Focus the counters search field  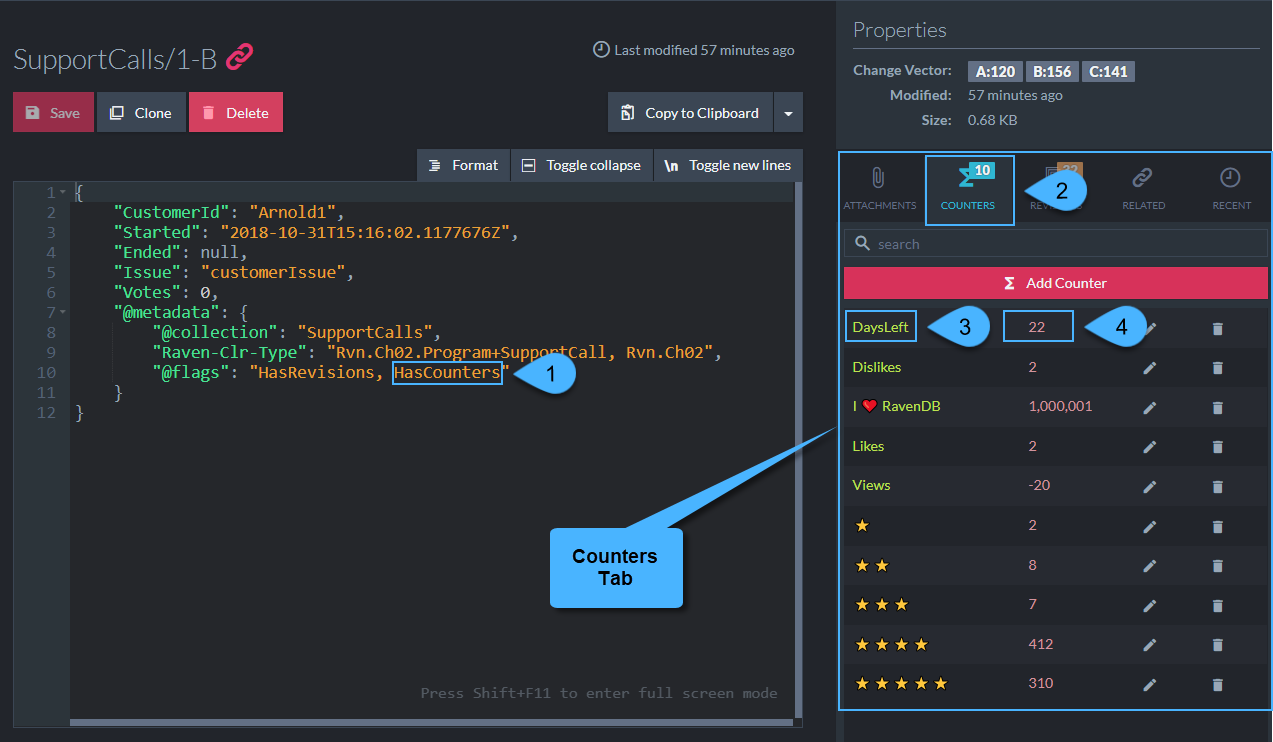[x=1056, y=244]
